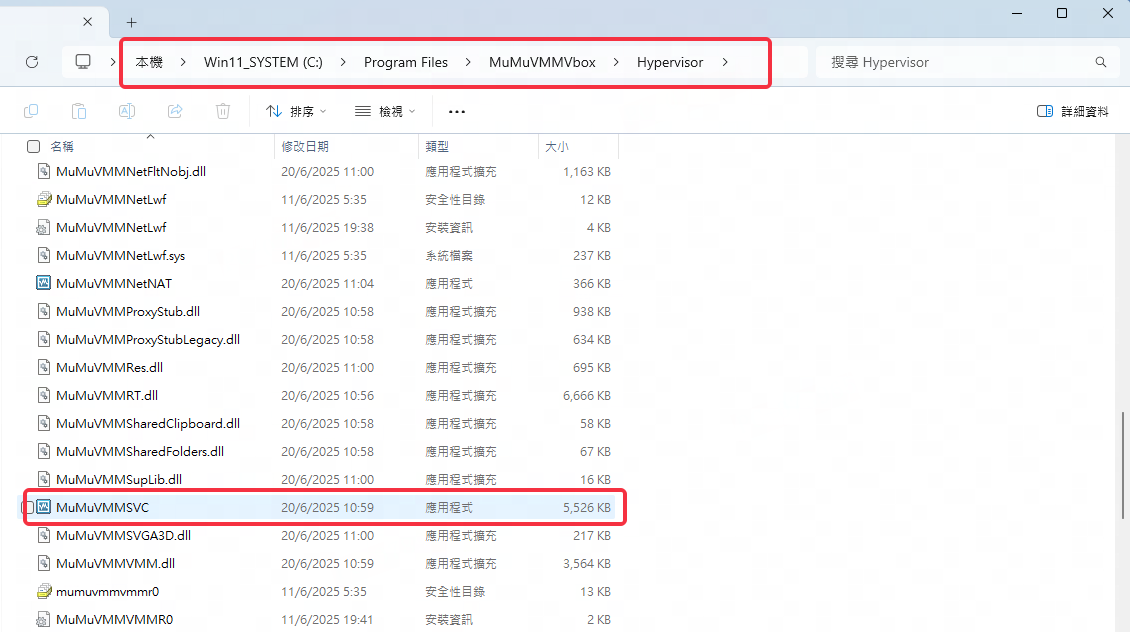
Task: Go to MuMuVMMVbox in the breadcrumb
Action: tap(542, 62)
